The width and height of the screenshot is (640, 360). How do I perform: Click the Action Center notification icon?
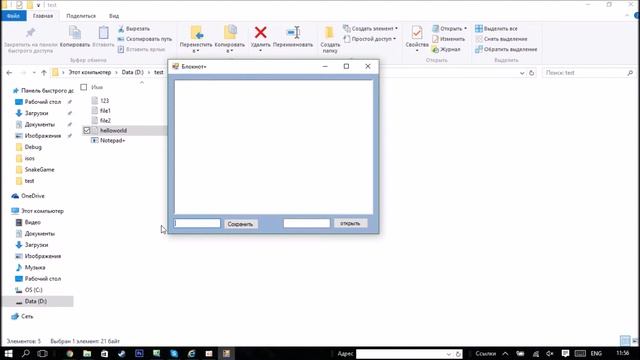565,353
